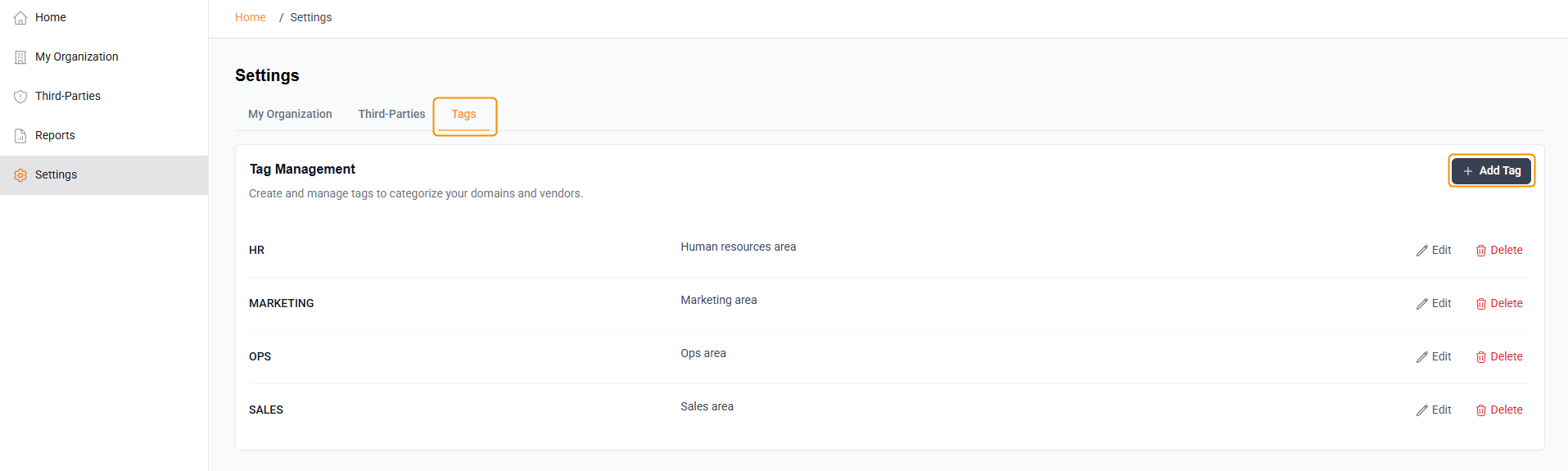Click the trash icon for SALES tag
Viewport: 1568px width, 471px height.
[1480, 410]
